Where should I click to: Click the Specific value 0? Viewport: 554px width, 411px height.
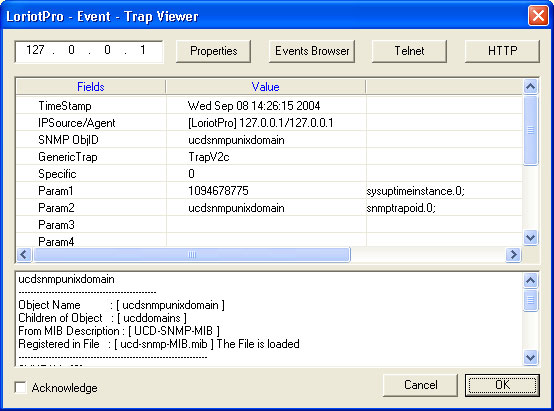191,174
